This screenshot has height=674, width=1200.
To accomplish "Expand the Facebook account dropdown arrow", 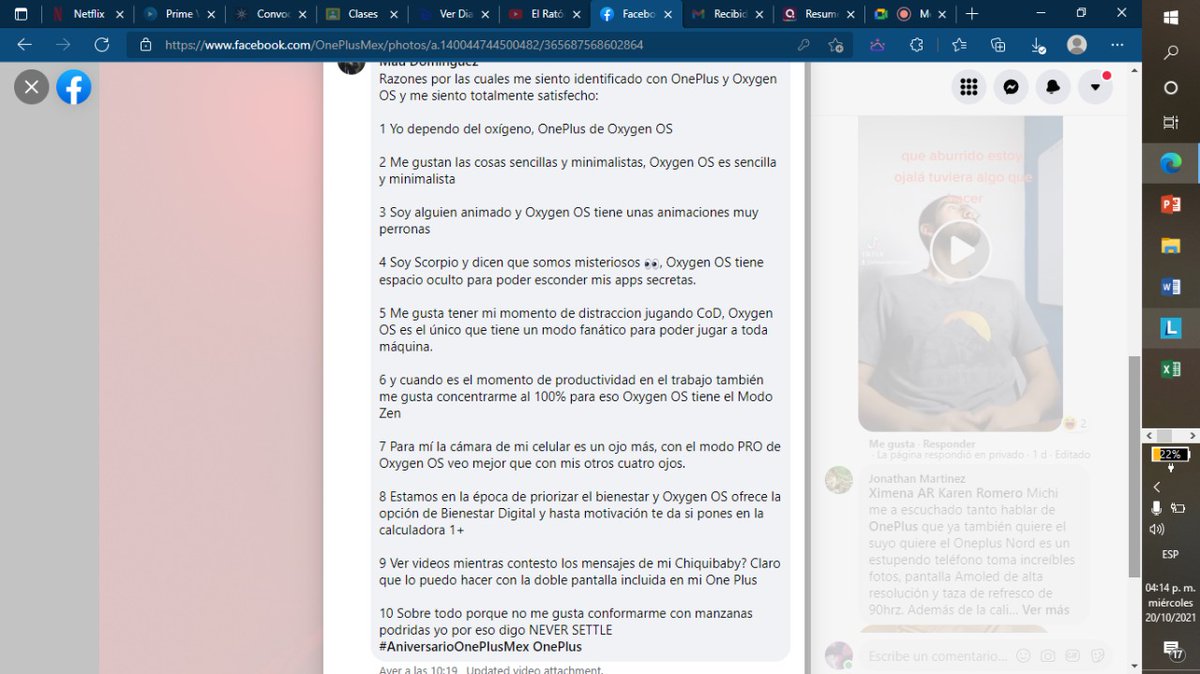I will click(x=1096, y=87).
